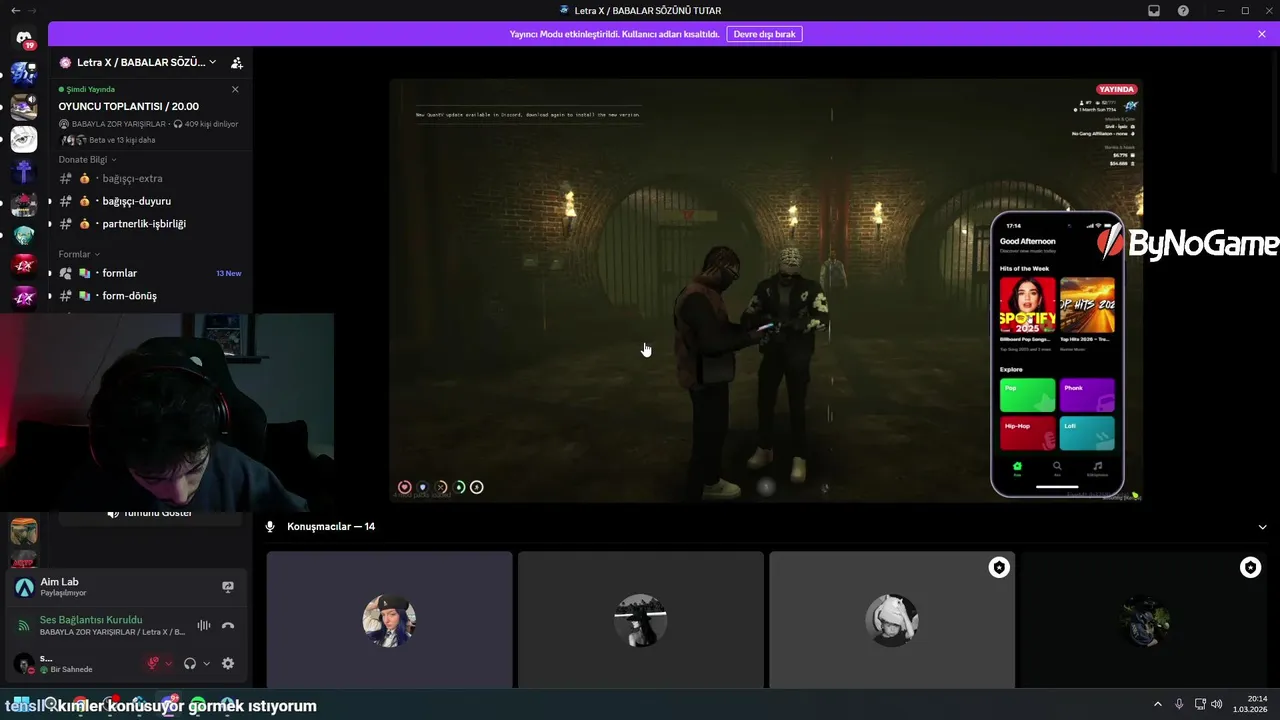Open the blue lightning server icon

click(x=24, y=73)
